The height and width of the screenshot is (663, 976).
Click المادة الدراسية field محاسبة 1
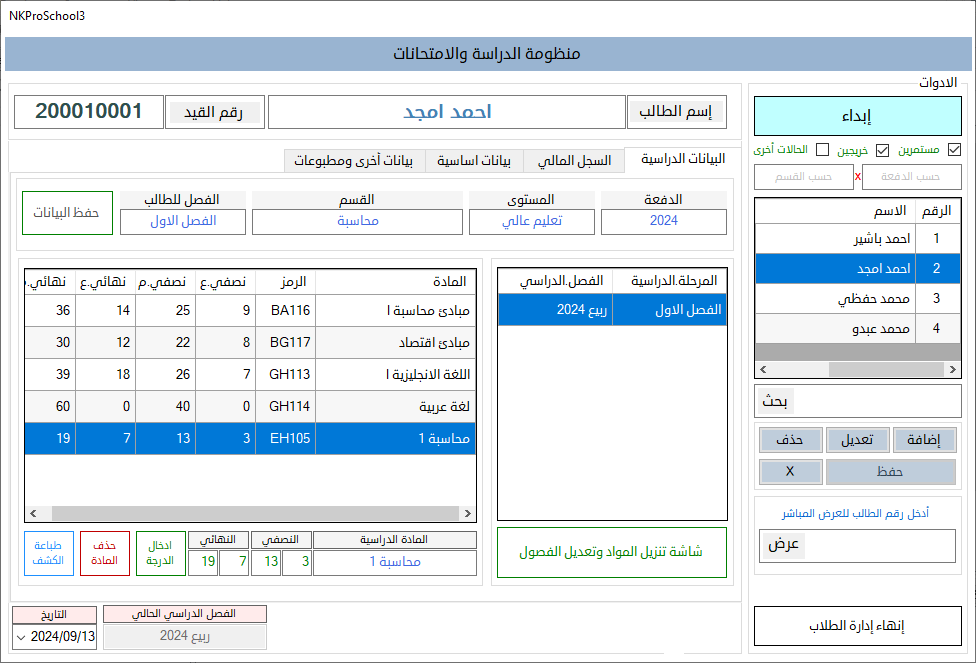395,562
